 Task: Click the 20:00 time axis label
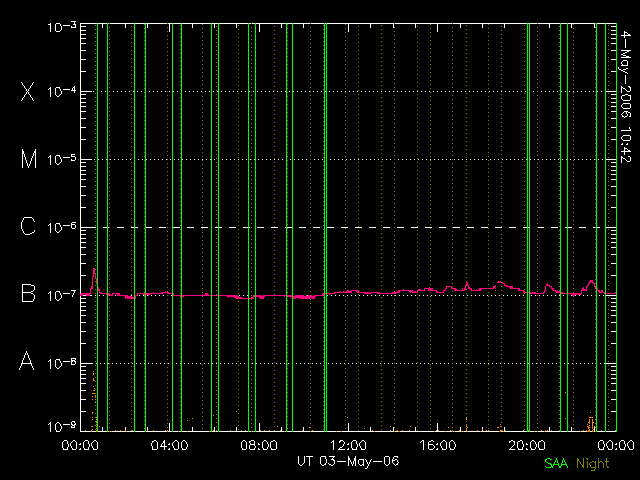pyautogui.click(x=527, y=445)
